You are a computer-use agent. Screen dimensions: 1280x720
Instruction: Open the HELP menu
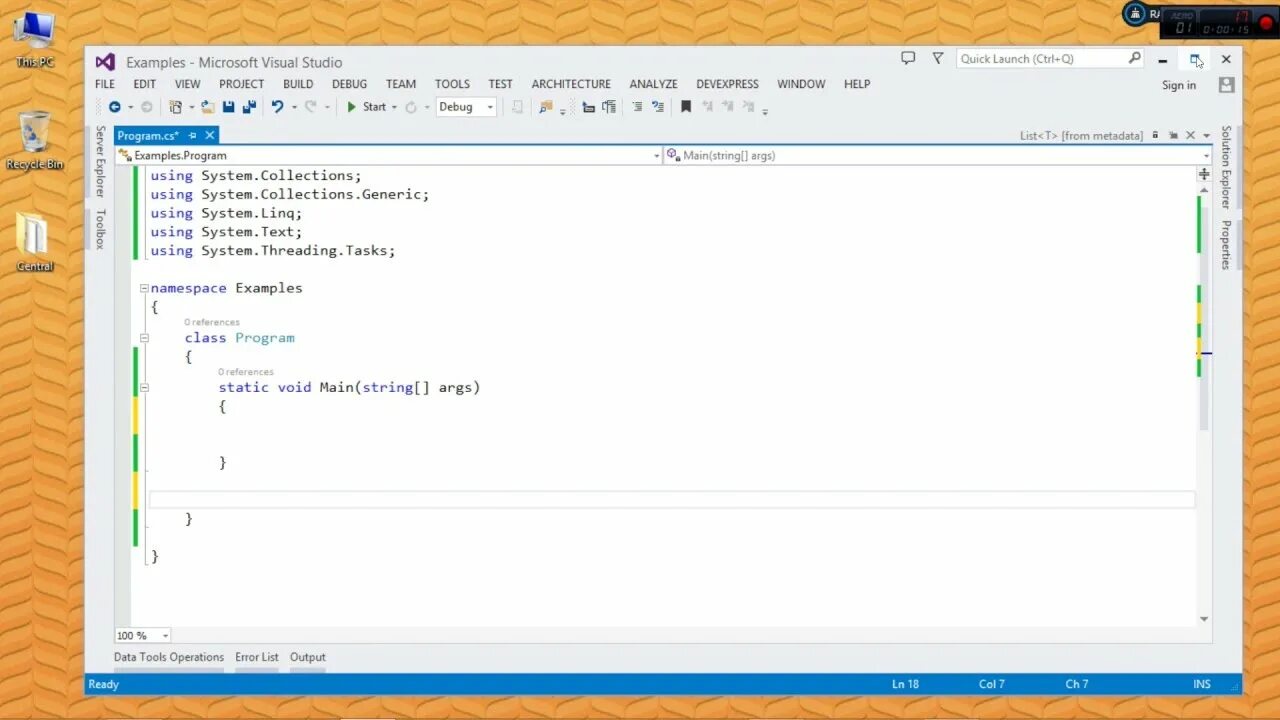tap(857, 84)
